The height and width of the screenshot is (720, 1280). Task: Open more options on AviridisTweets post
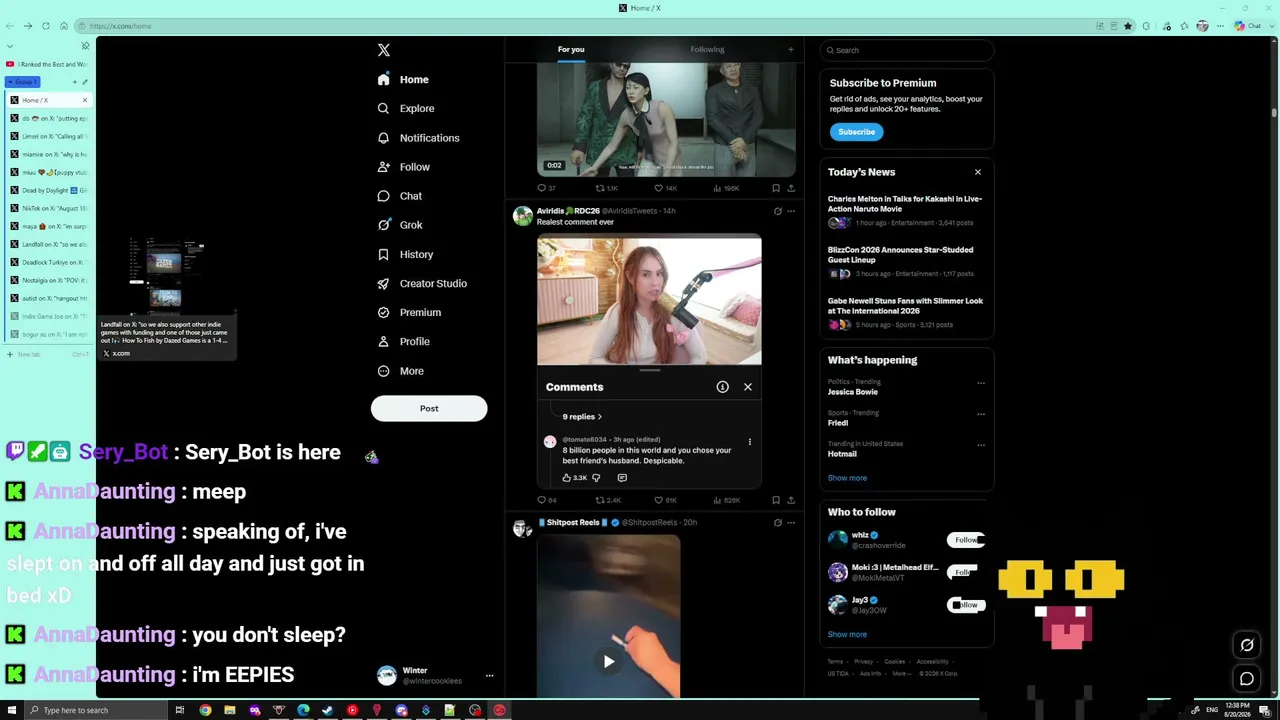[790, 211]
